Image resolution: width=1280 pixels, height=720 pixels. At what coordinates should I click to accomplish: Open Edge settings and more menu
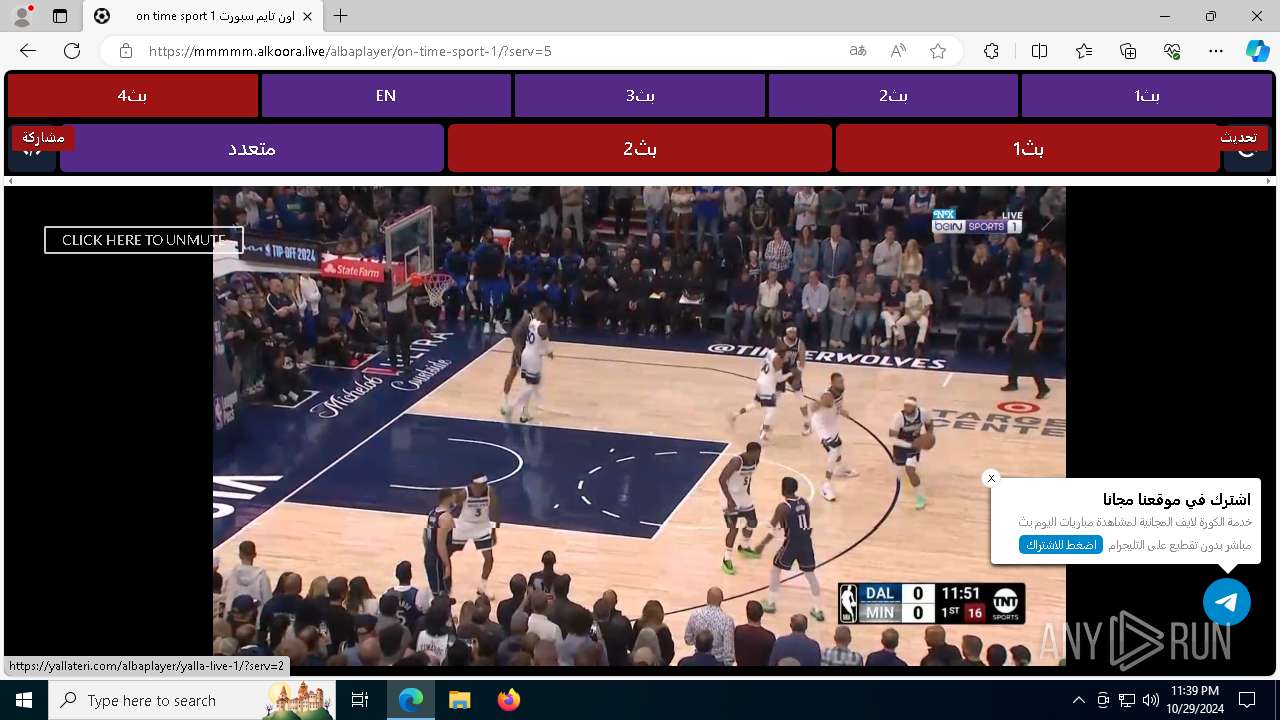pos(1216,51)
